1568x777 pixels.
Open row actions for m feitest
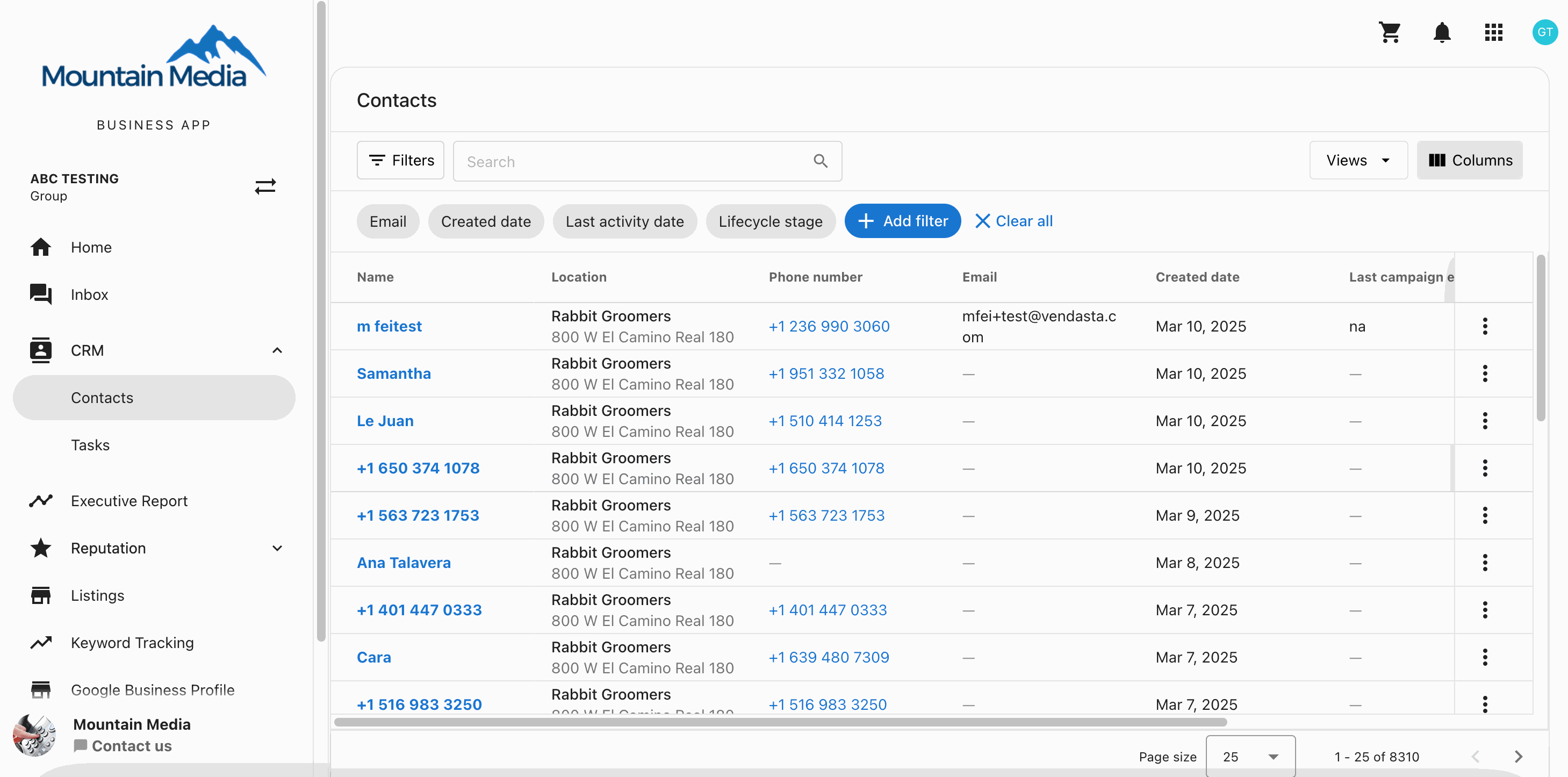pos(1485,326)
